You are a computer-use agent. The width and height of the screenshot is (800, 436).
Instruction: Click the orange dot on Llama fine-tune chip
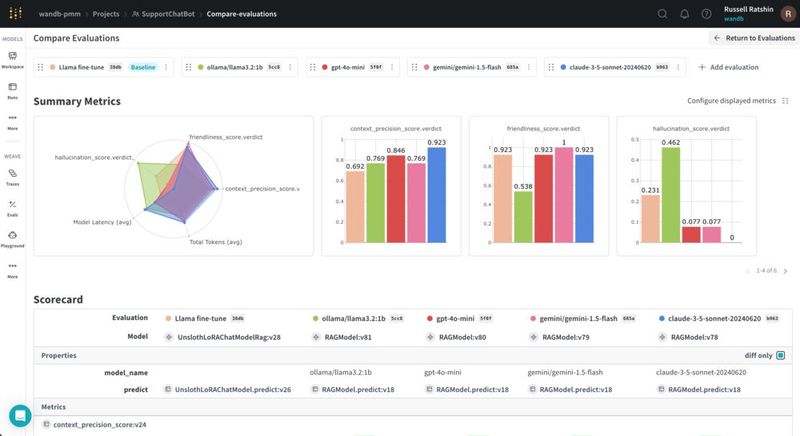pyautogui.click(x=53, y=67)
